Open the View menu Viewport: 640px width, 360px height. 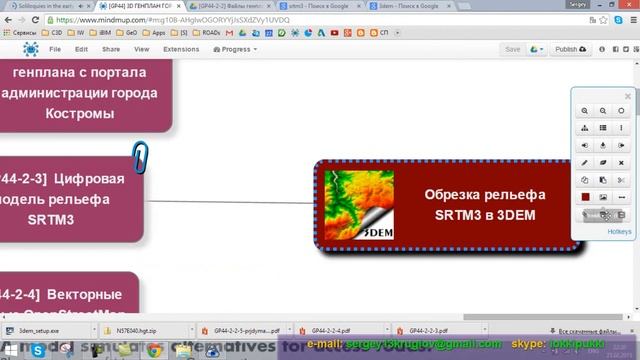(142, 49)
